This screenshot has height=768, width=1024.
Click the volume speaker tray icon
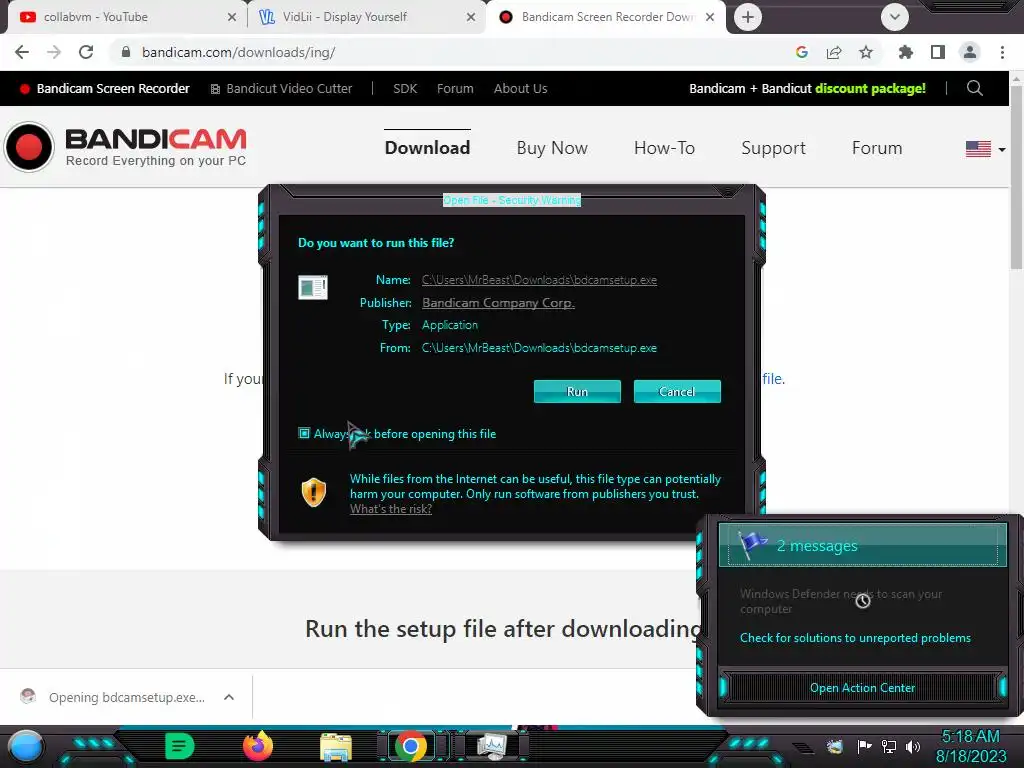(913, 746)
